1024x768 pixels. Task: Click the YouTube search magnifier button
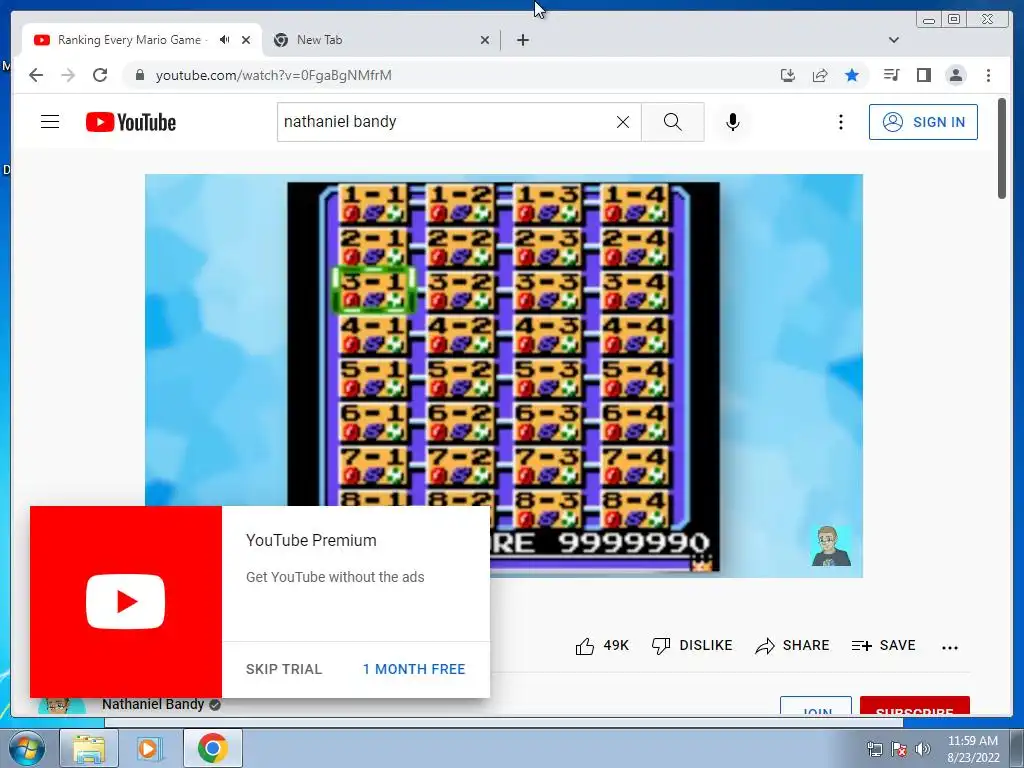[x=673, y=121]
